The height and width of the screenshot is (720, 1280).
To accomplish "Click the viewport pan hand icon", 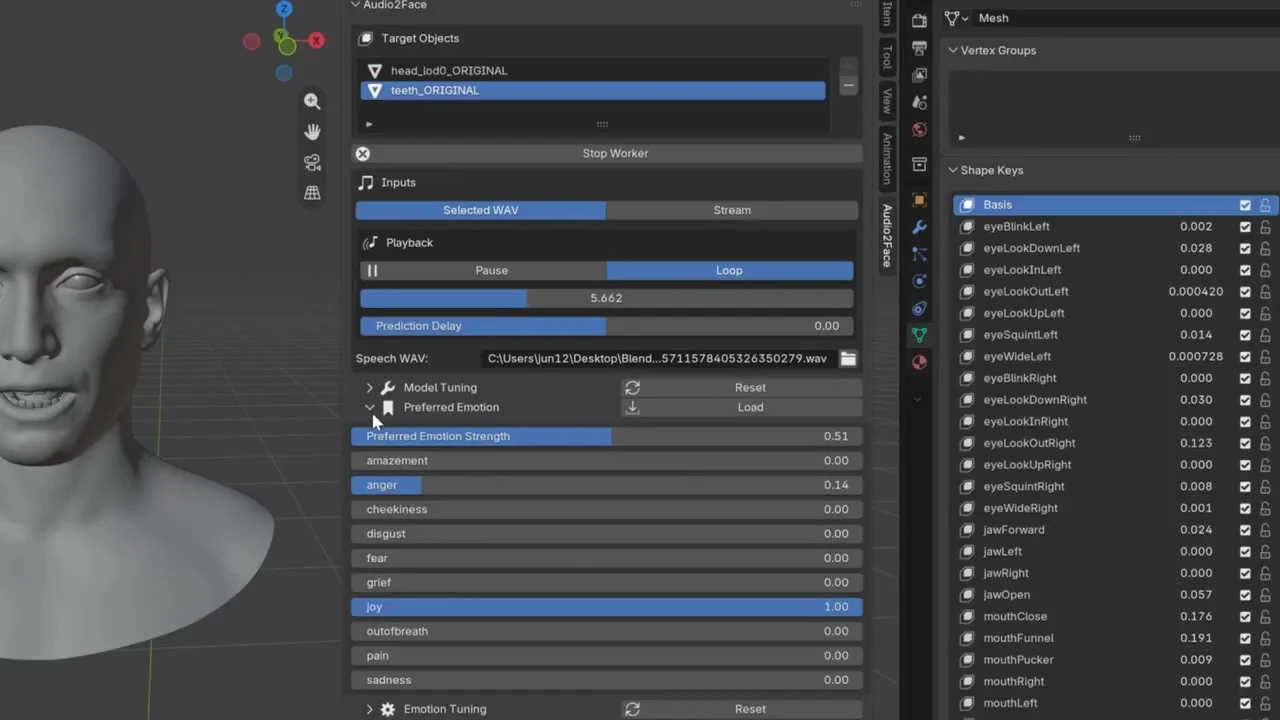I will point(312,132).
